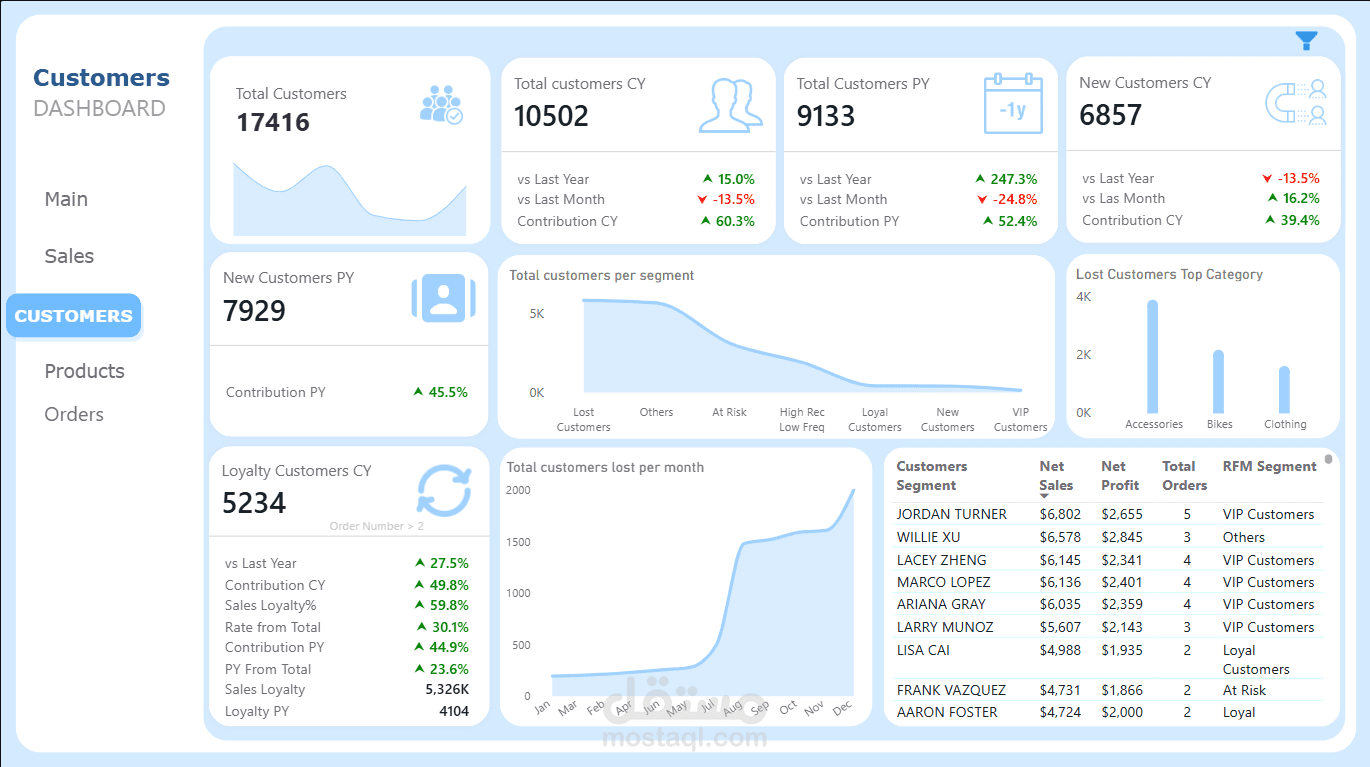Click the 7929 New Customers PY value
Screen dimensions: 1370x767
pyautogui.click(x=254, y=311)
